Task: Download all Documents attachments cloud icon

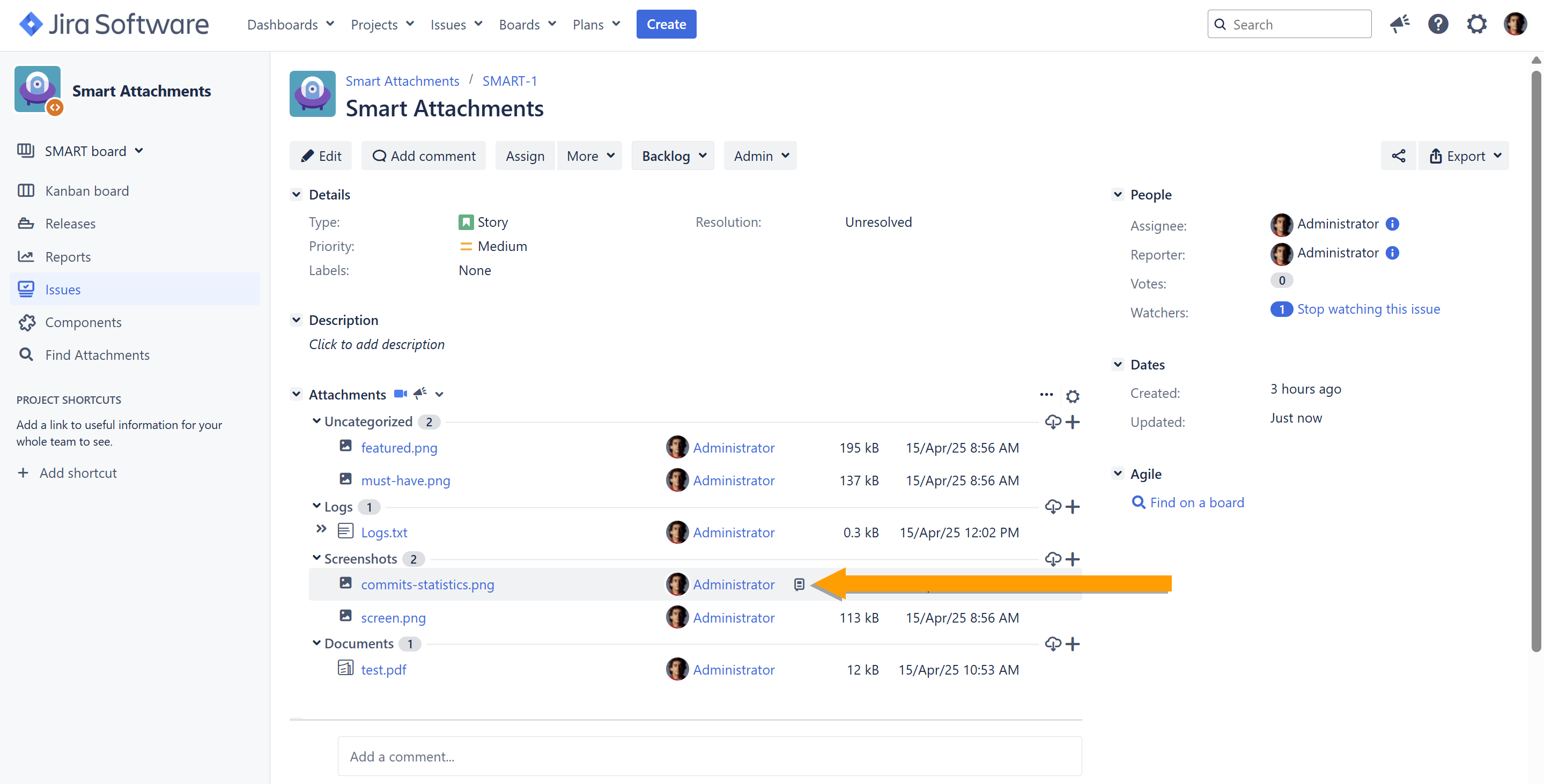Action: pos(1053,644)
